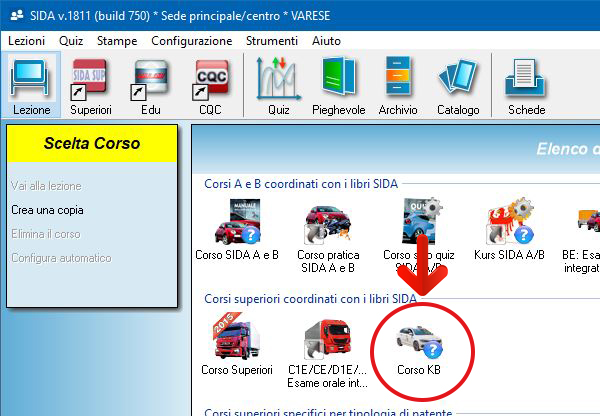Image resolution: width=600 pixels, height=416 pixels.
Task: Select the Corso Superiori truck icon
Action: click(236, 345)
